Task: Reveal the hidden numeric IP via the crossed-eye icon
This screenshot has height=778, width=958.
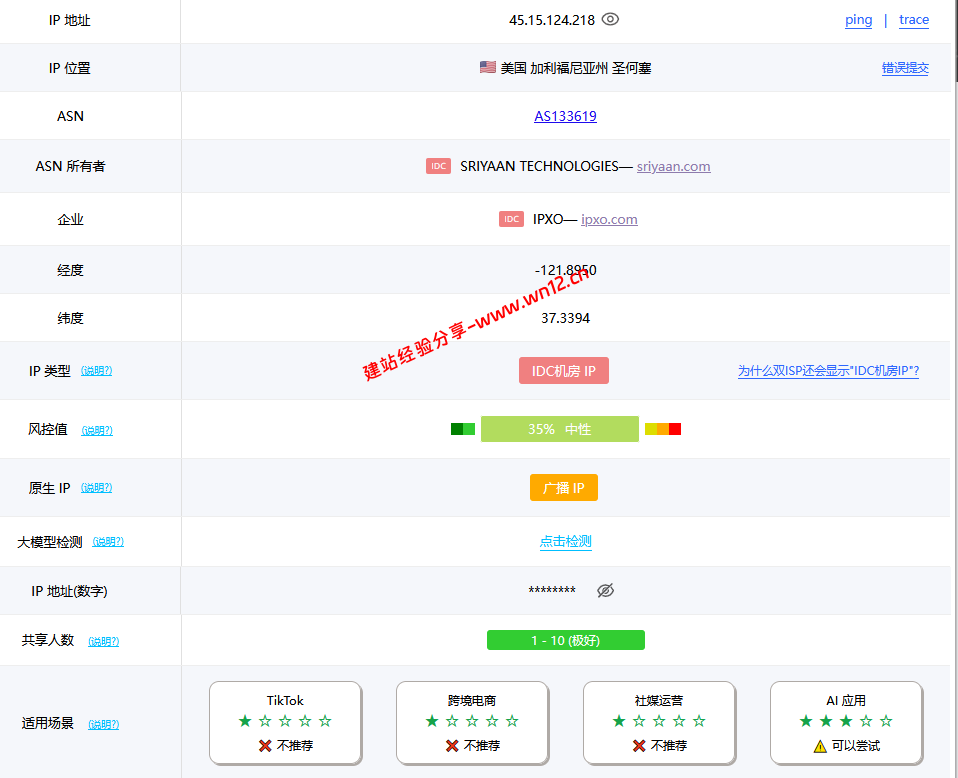Action: (x=605, y=590)
